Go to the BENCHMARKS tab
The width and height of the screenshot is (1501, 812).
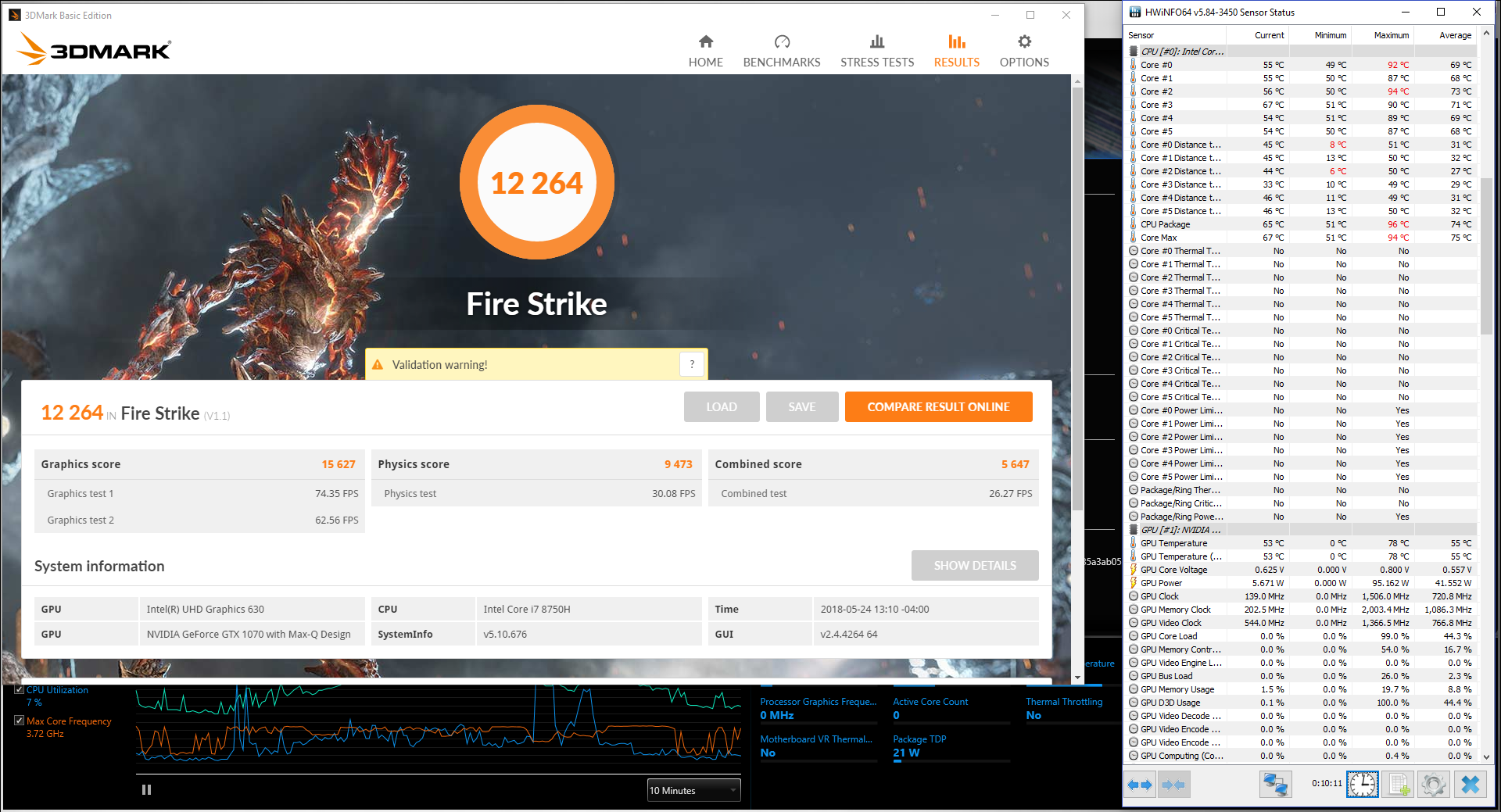tap(782, 52)
